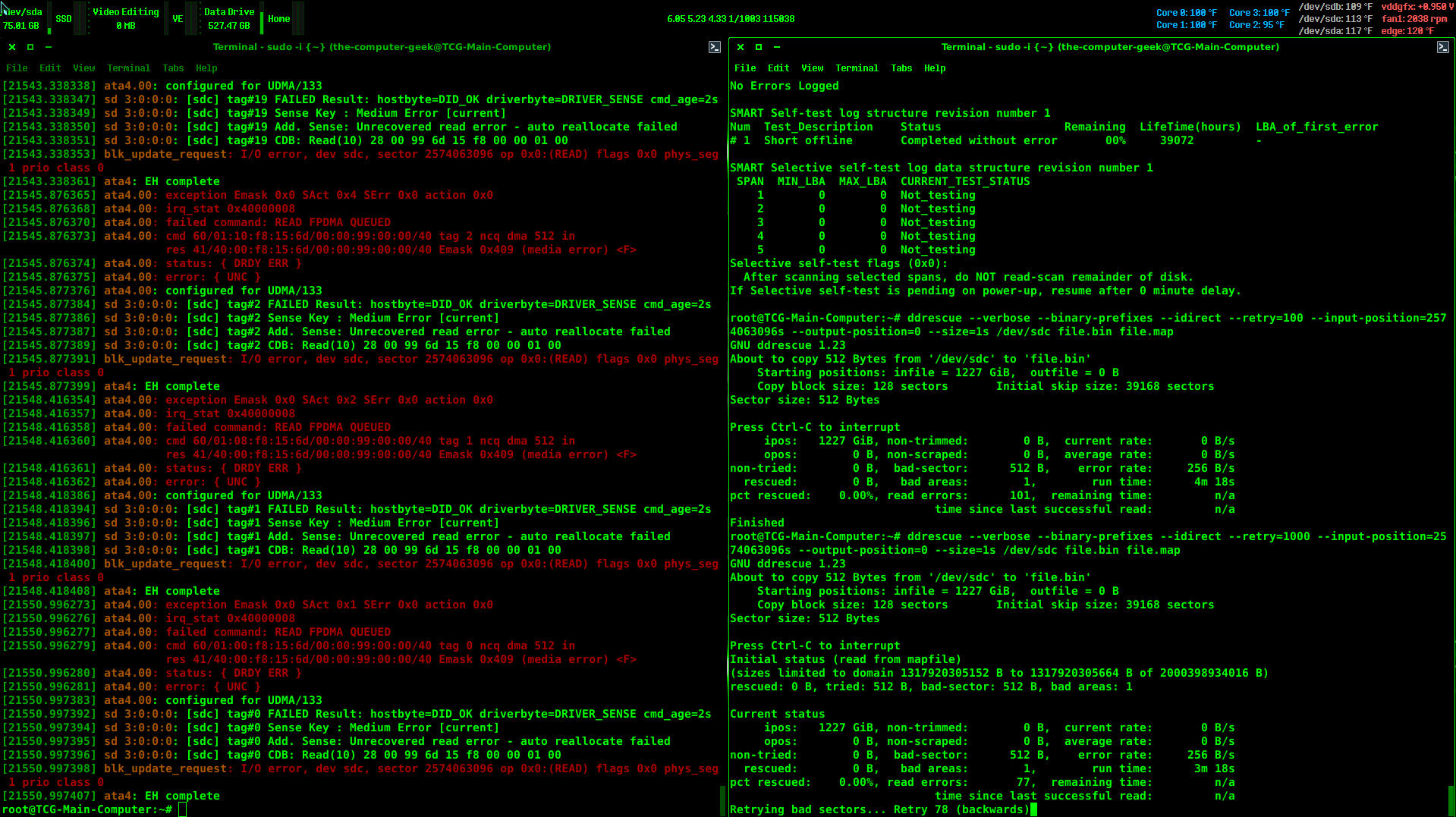Click 'Completed without error' self-test status
The height and width of the screenshot is (817, 1456).
click(x=979, y=140)
